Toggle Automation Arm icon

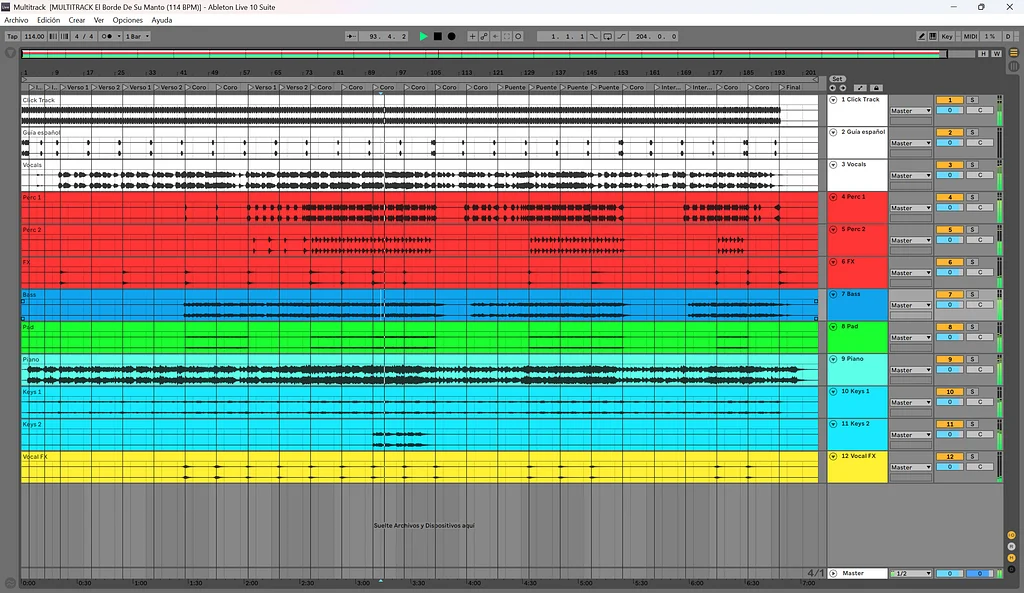pyautogui.click(x=484, y=37)
